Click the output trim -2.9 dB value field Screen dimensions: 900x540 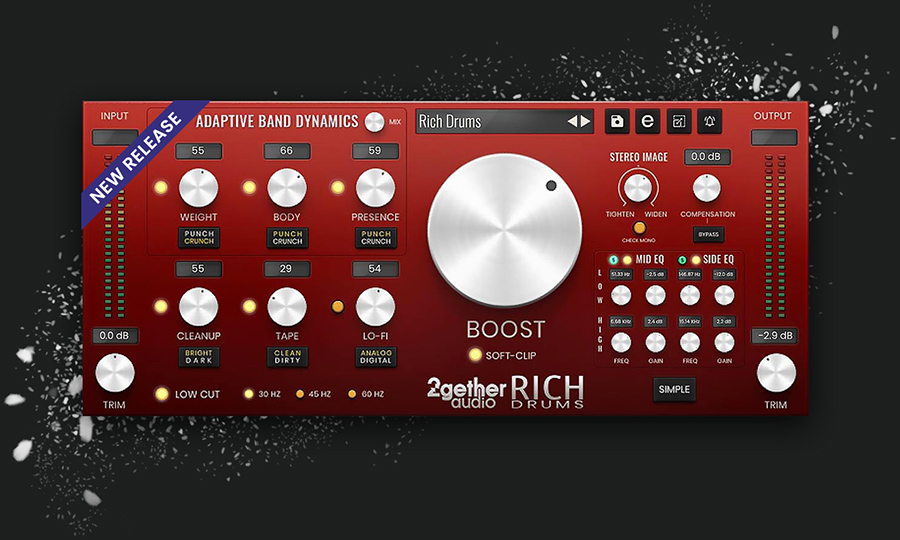775,336
